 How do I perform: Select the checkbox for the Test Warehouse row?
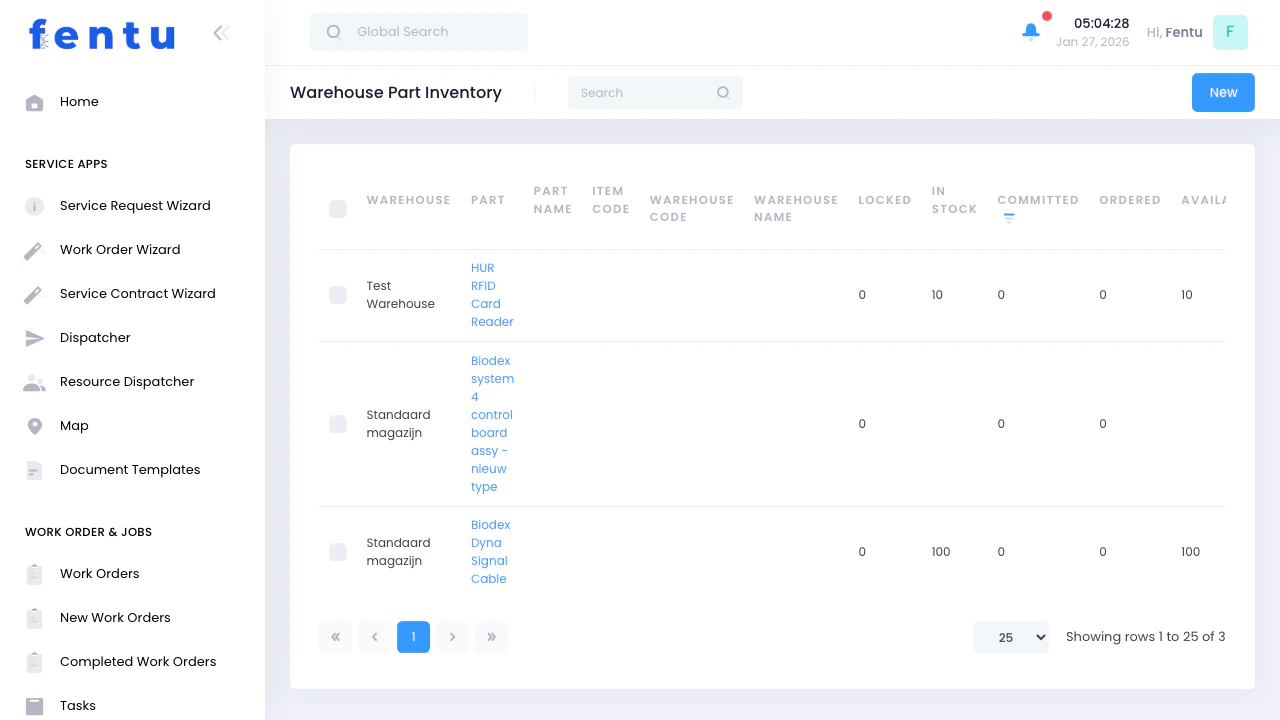pyautogui.click(x=338, y=295)
